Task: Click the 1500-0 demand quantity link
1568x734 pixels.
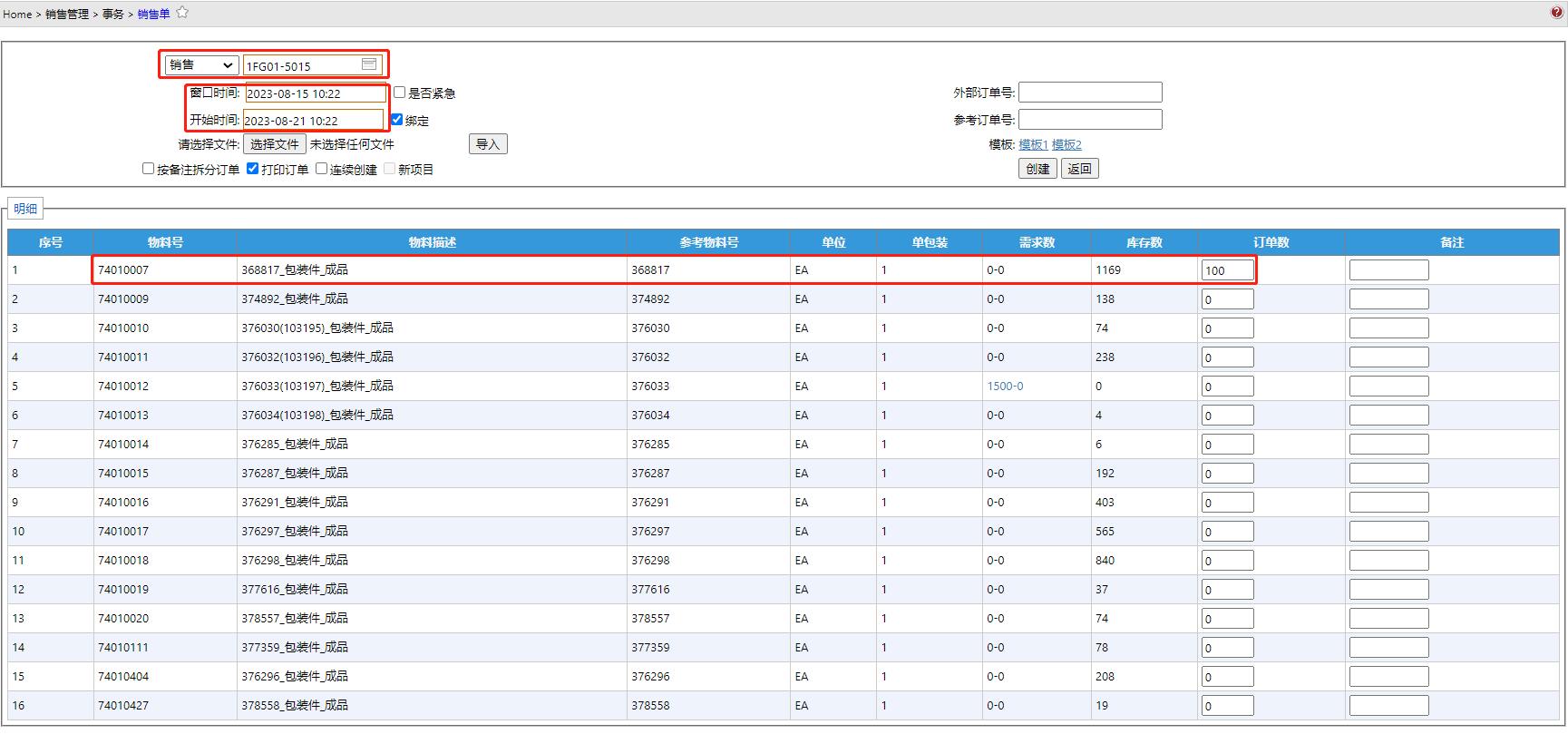Action: [1005, 387]
